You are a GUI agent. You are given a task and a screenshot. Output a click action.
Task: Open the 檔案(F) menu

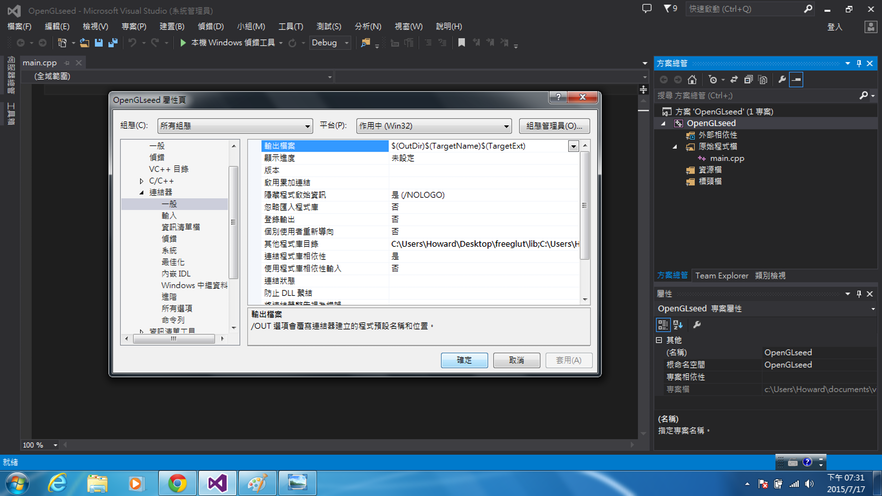[19, 26]
